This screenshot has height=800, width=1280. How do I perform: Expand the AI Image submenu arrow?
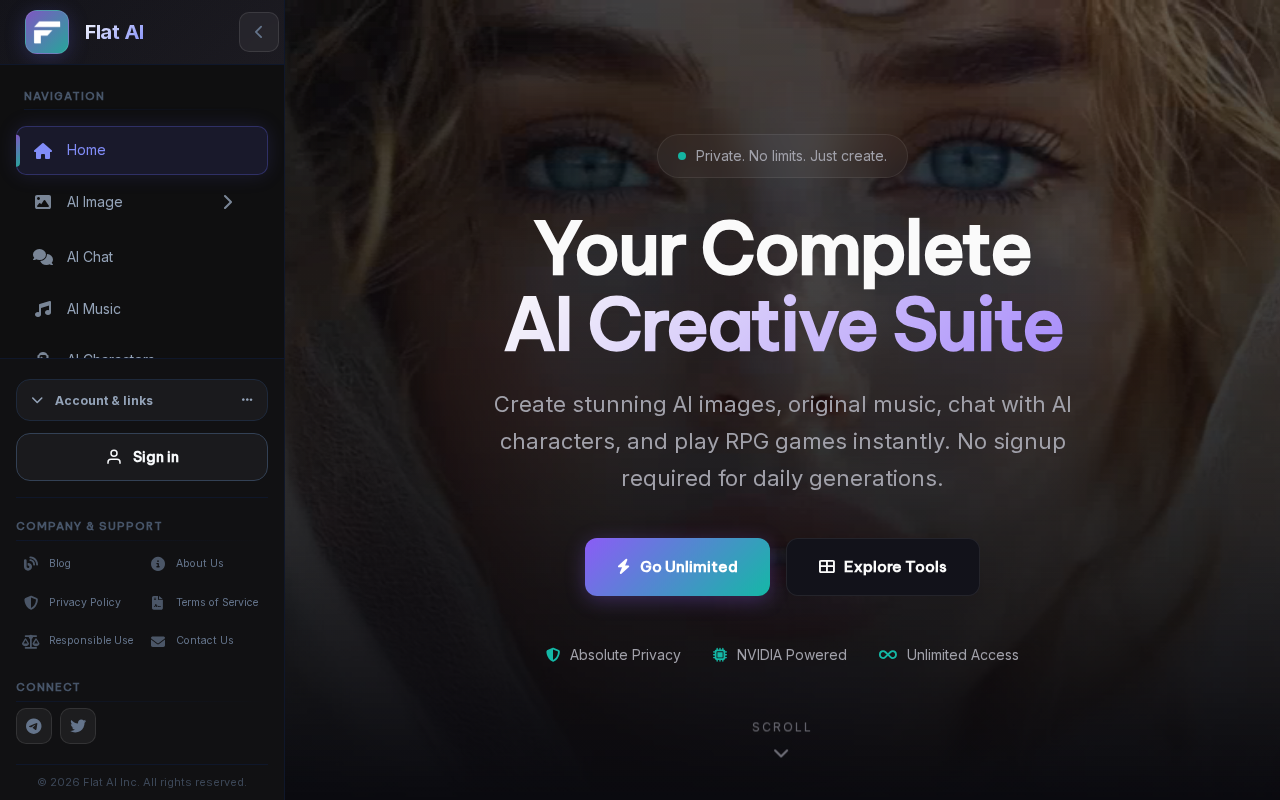pos(228,202)
